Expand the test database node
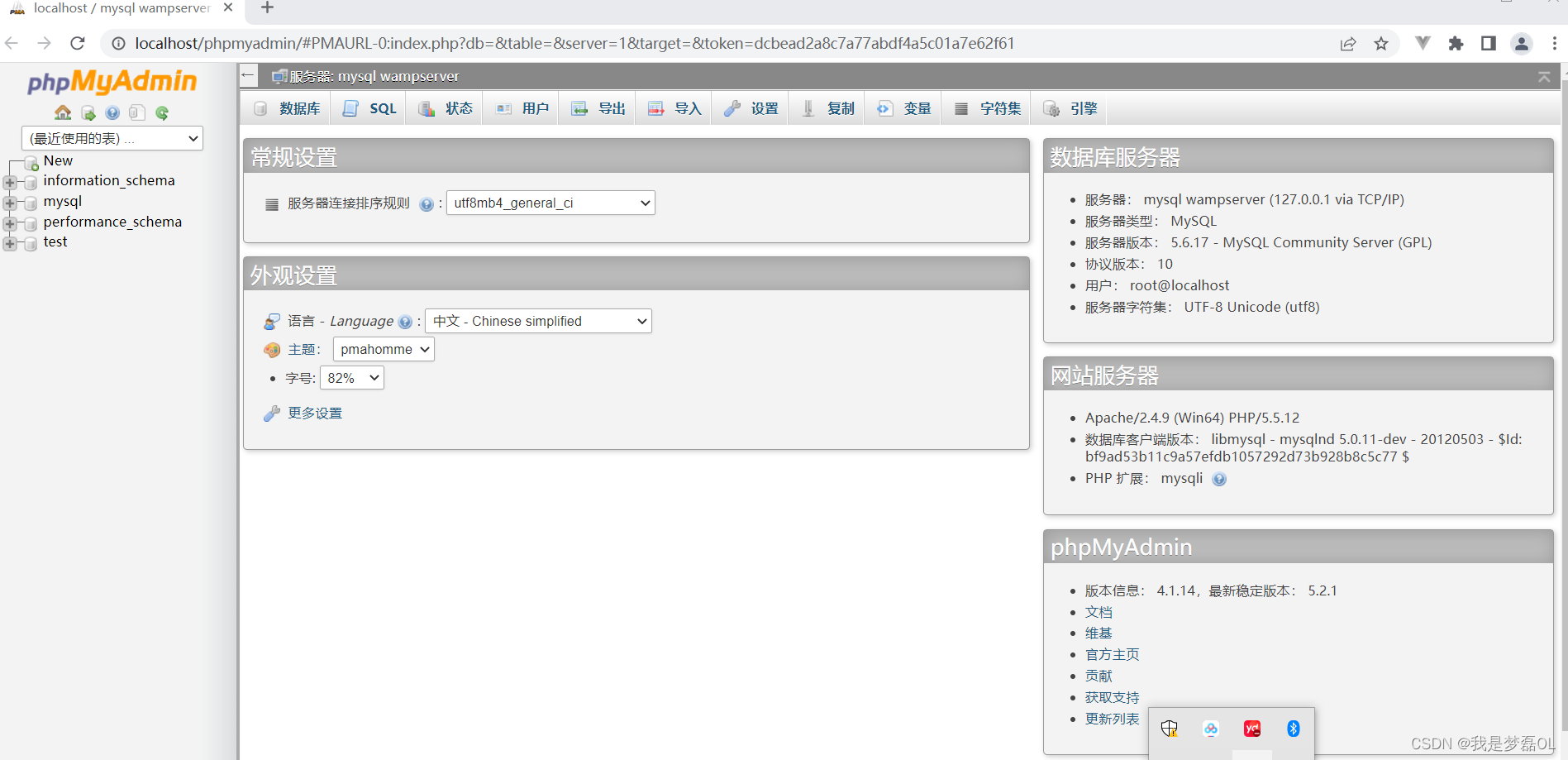This screenshot has width=1568, height=760. tap(9, 242)
